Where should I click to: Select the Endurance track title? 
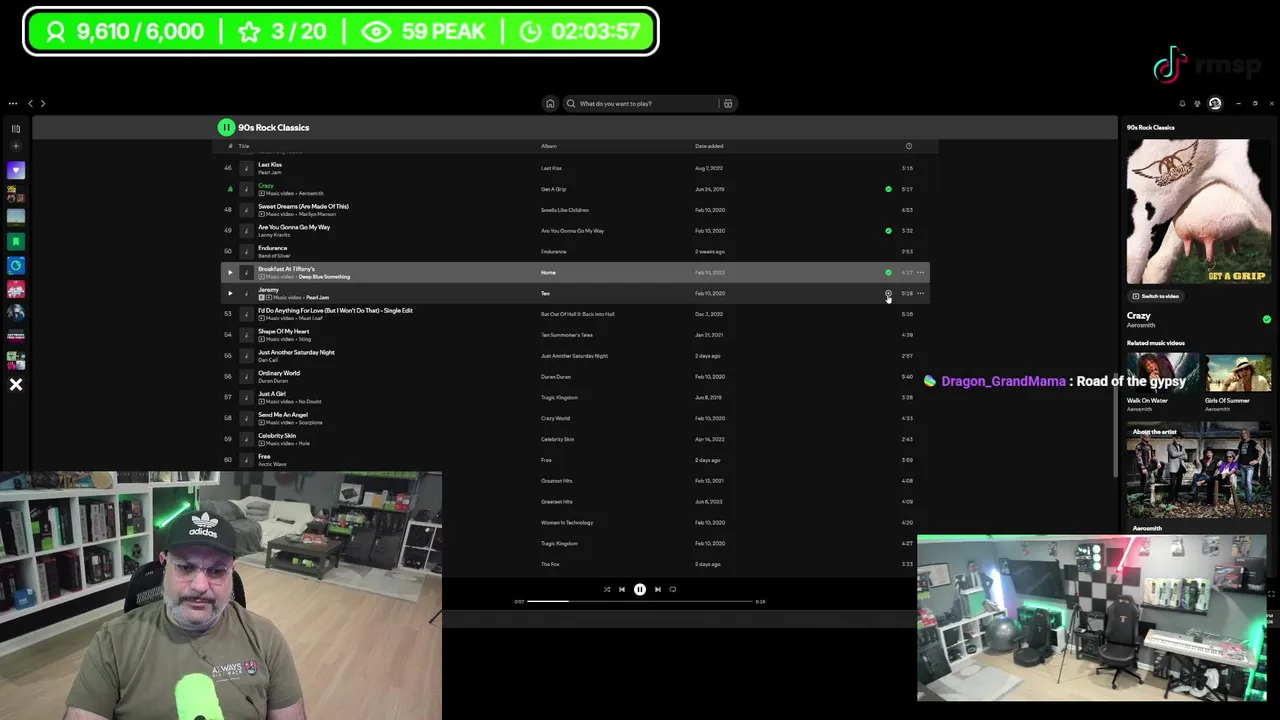tap(273, 248)
